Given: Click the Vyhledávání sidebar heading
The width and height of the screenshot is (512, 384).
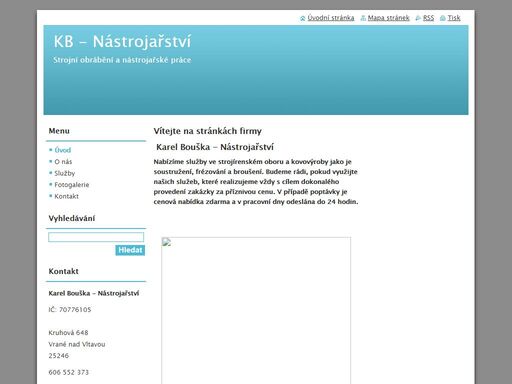Looking at the screenshot, I should coord(72,218).
